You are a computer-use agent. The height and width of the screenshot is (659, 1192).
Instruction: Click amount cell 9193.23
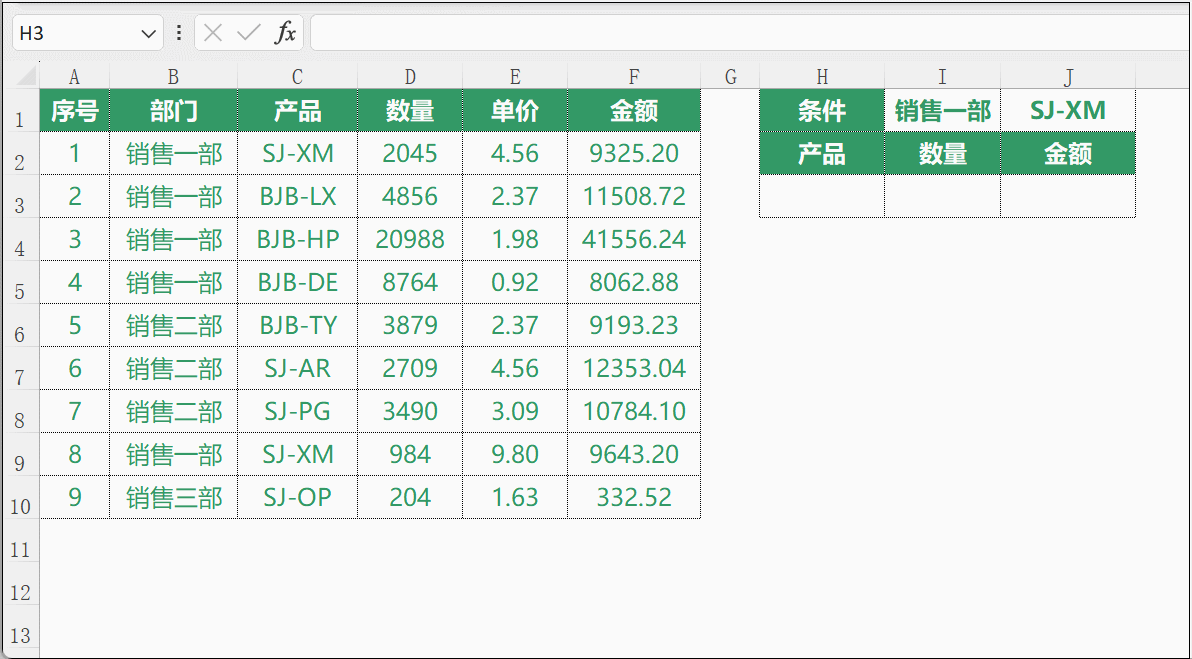pos(634,325)
